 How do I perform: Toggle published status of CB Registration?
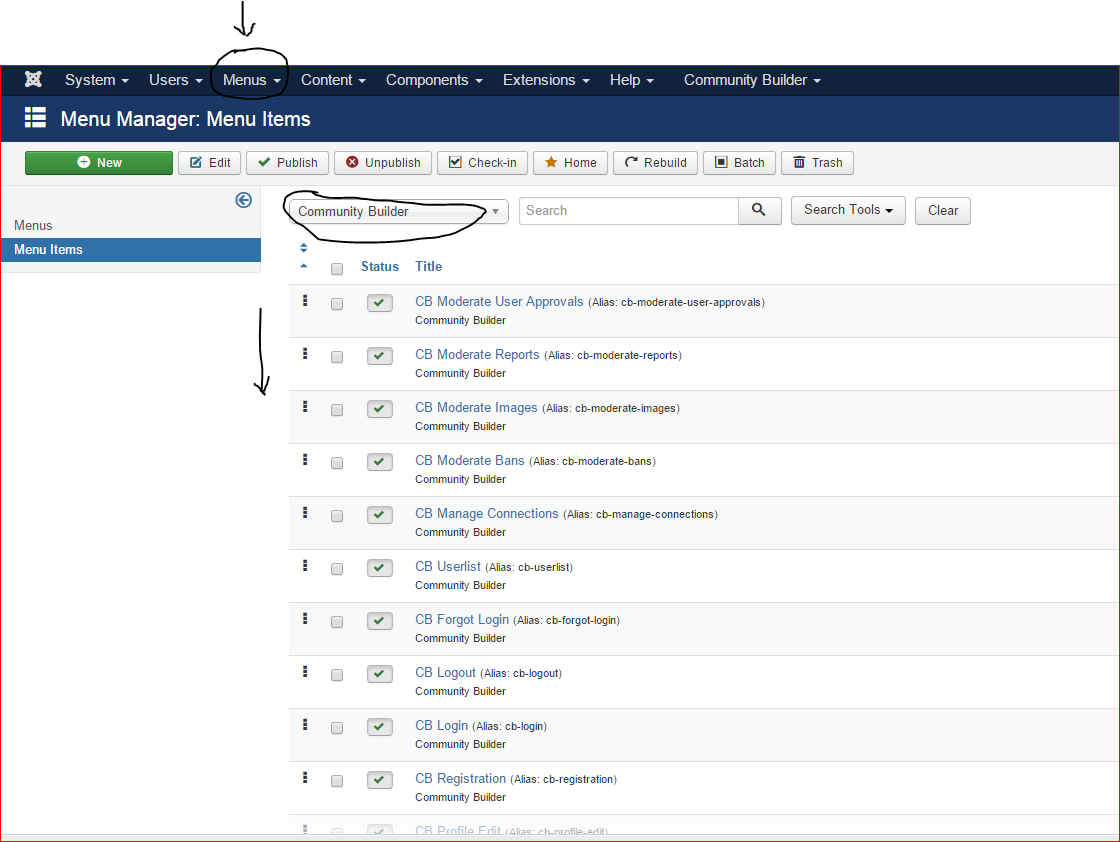tap(379, 780)
